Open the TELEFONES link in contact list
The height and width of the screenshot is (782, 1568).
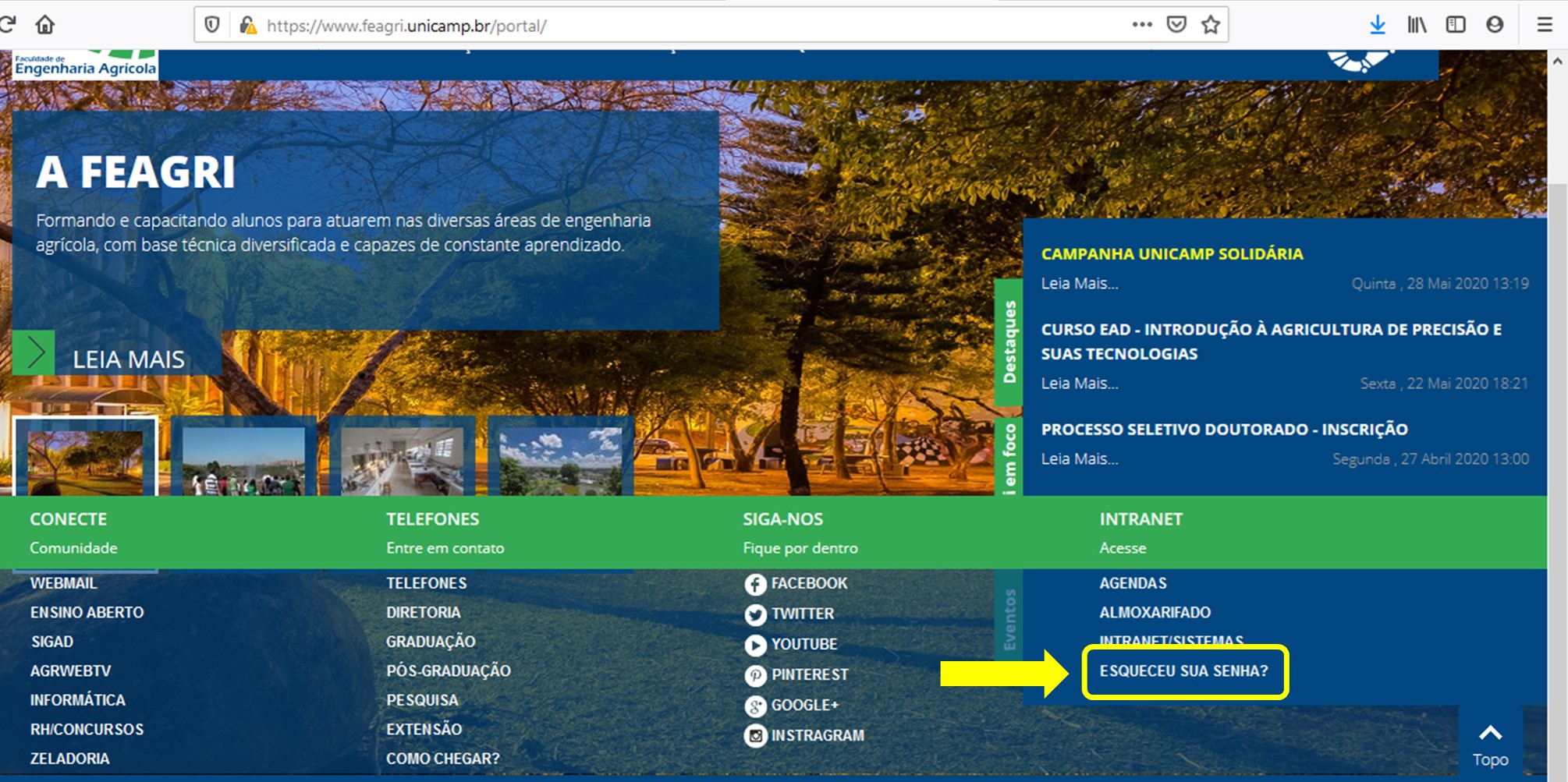tap(426, 583)
